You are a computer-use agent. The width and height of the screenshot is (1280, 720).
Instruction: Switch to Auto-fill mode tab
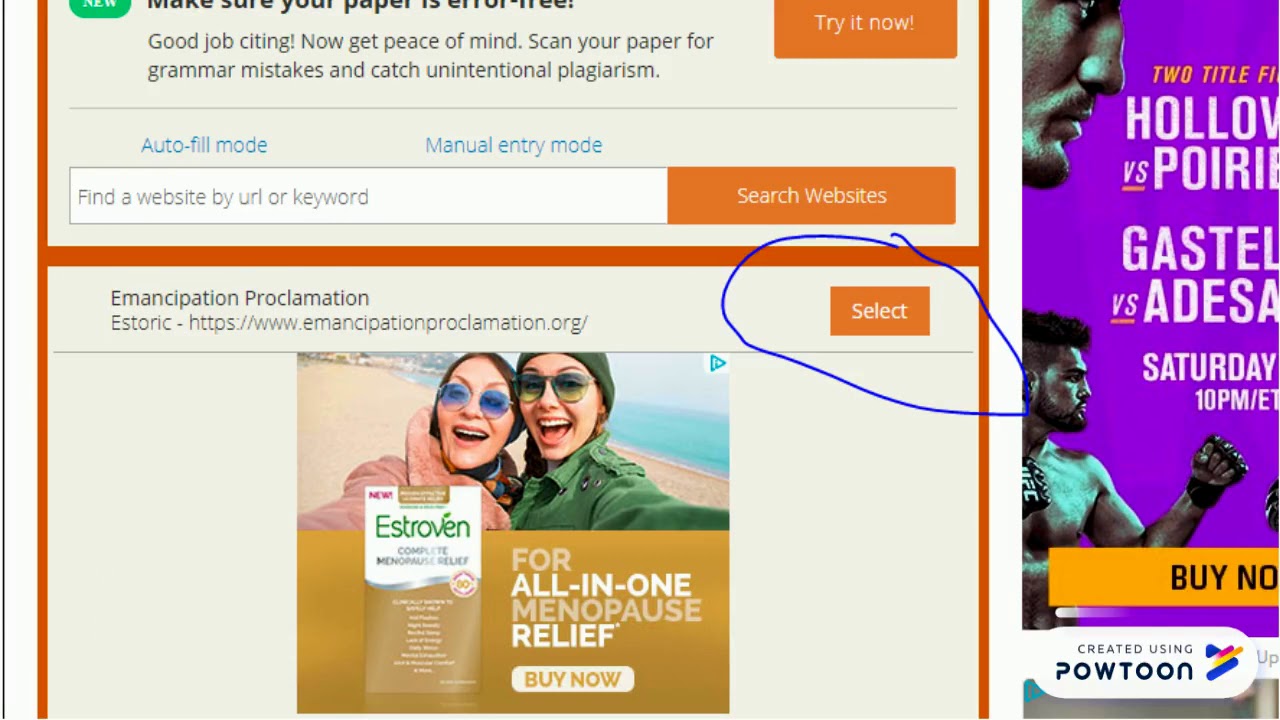click(x=204, y=145)
